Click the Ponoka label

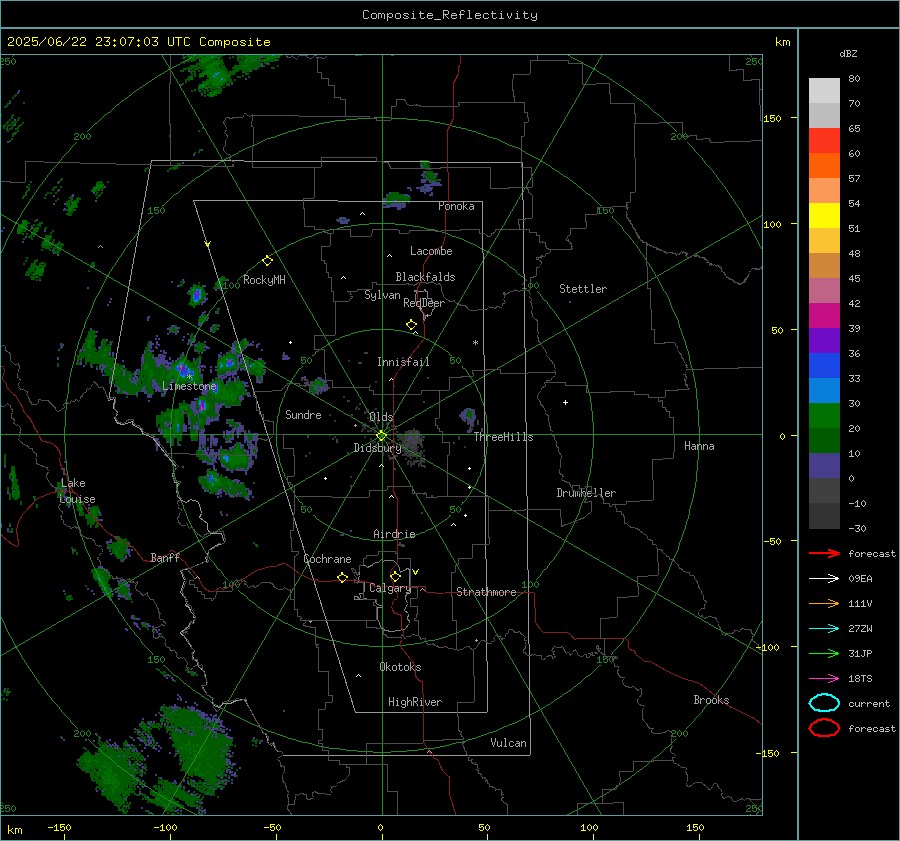click(x=456, y=206)
